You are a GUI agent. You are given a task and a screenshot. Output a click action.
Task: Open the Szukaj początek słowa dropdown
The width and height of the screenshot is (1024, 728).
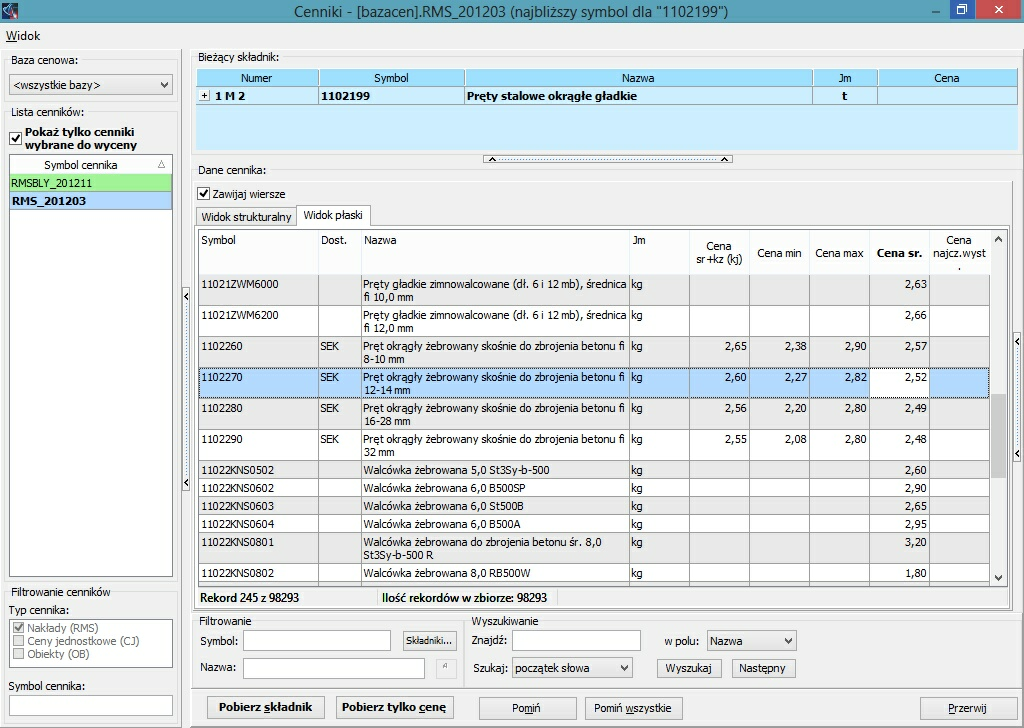point(572,668)
